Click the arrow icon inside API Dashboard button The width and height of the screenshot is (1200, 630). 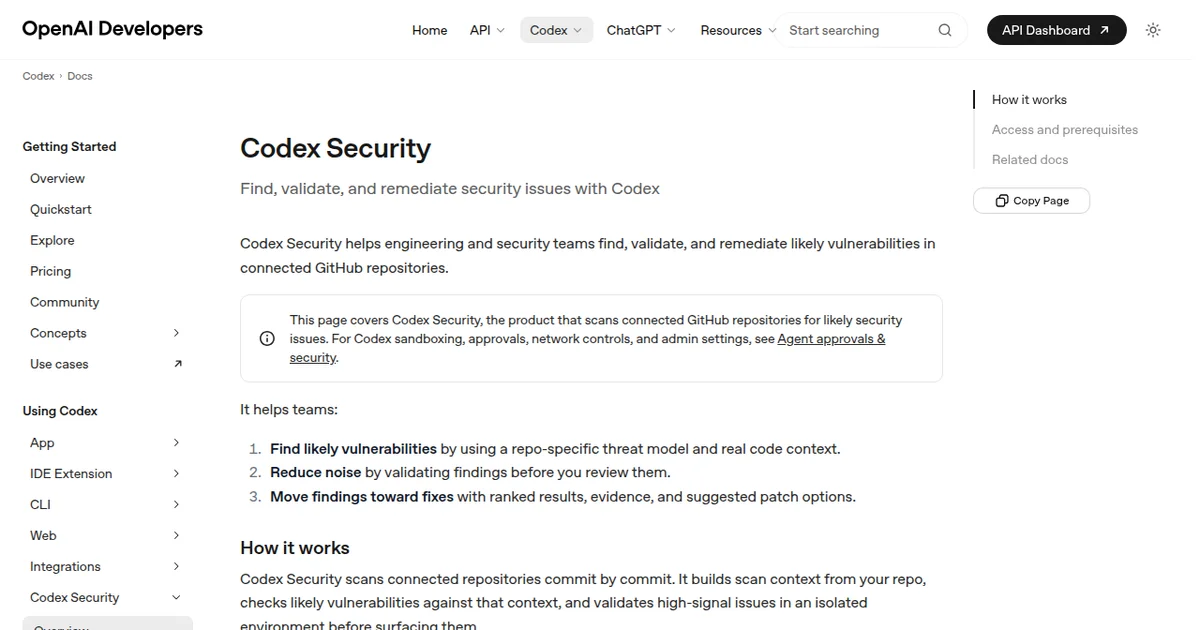(1104, 30)
